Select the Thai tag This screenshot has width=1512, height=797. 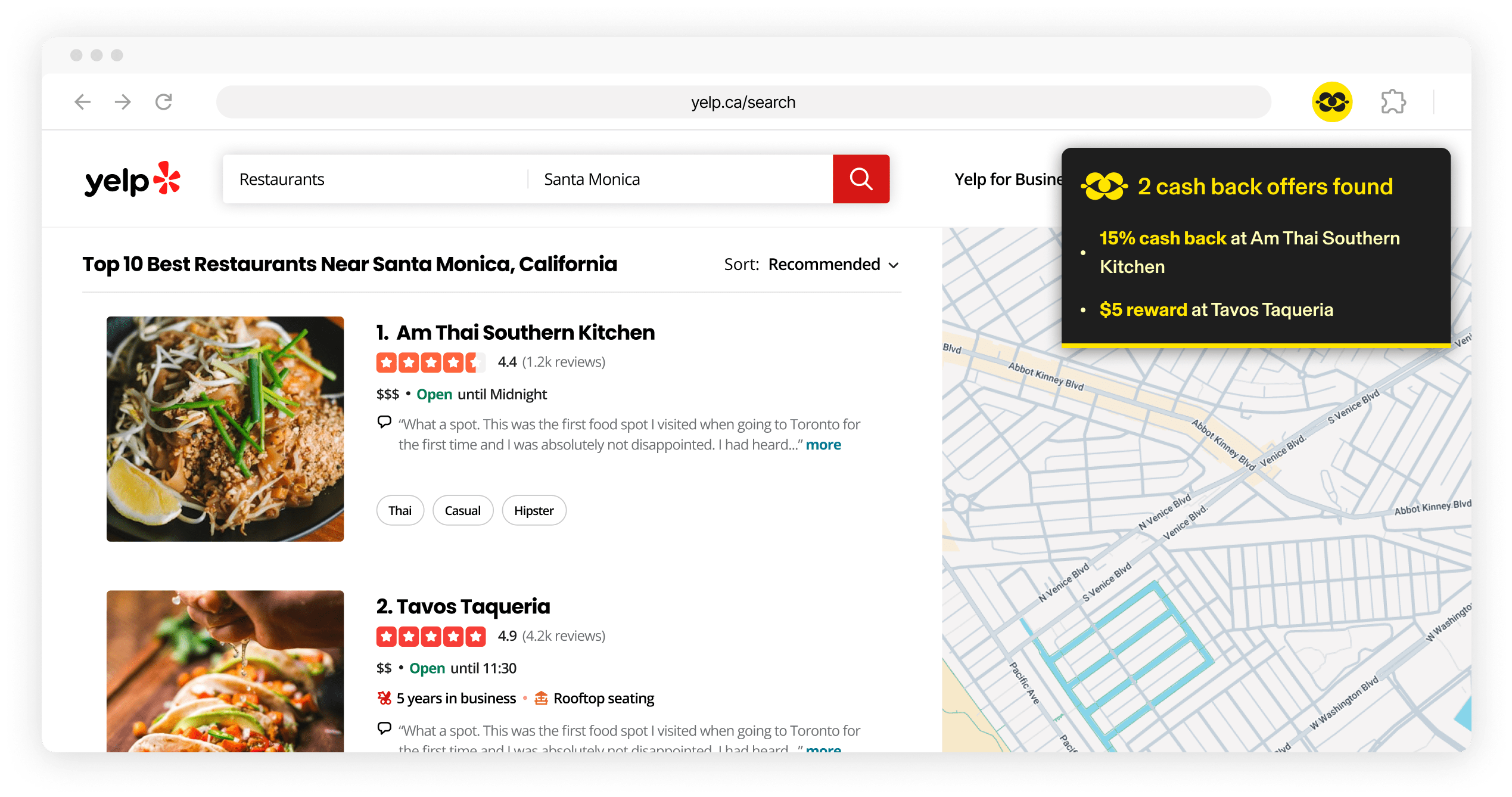pyautogui.click(x=400, y=510)
